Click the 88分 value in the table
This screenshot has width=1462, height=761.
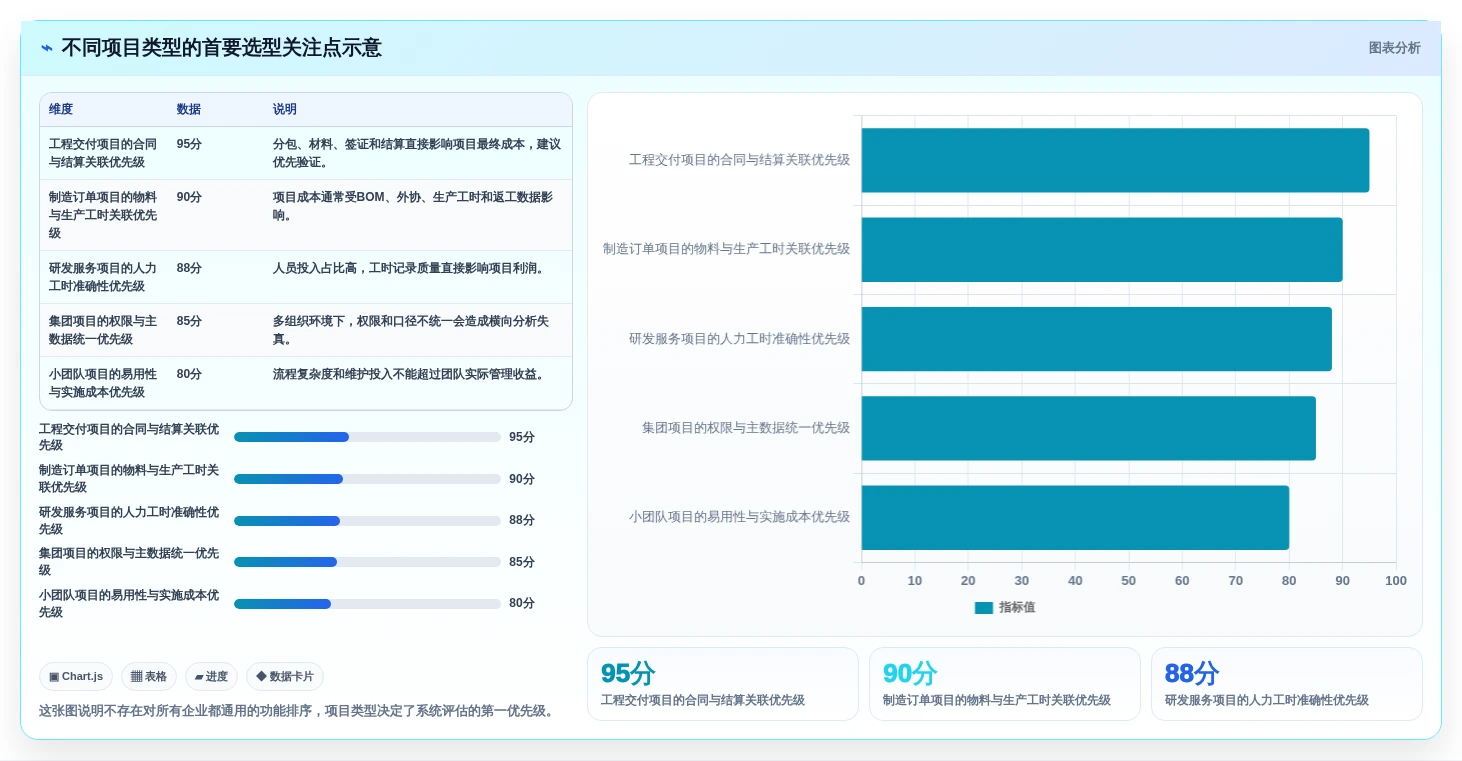pos(189,268)
